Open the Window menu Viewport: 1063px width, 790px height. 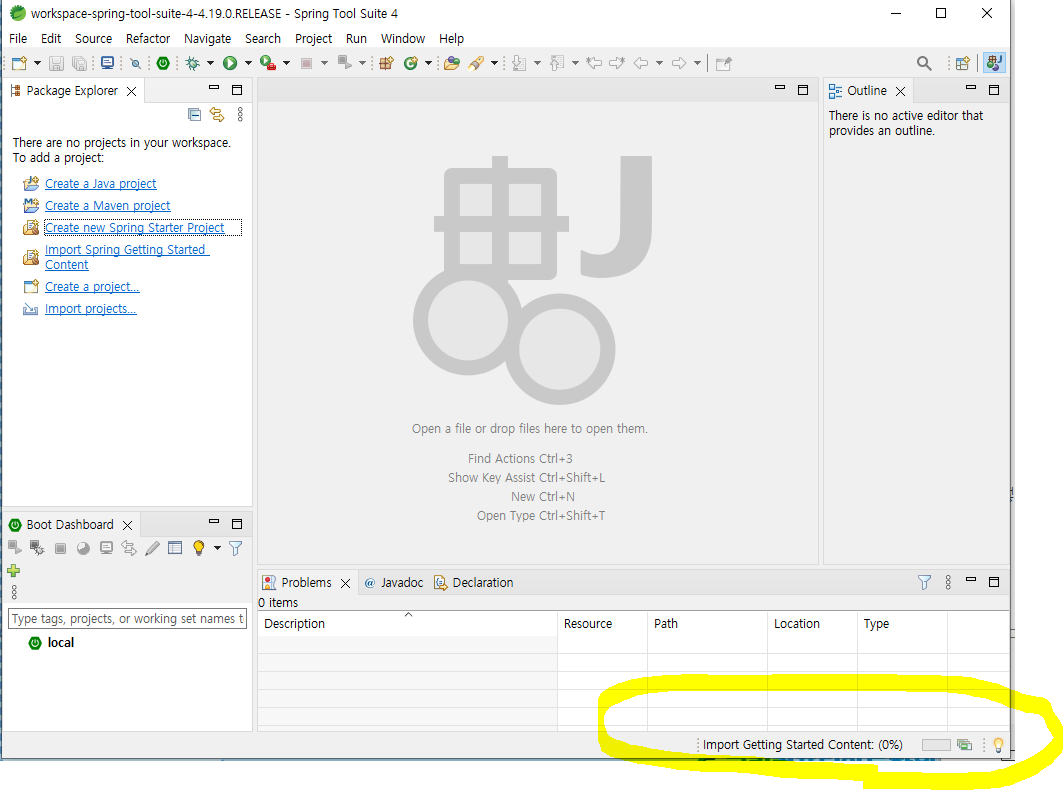click(403, 39)
